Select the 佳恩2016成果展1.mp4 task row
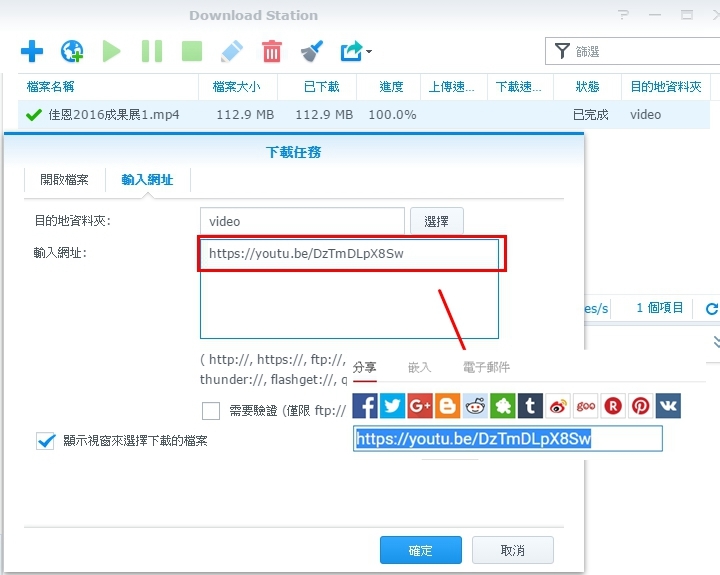 364,115
